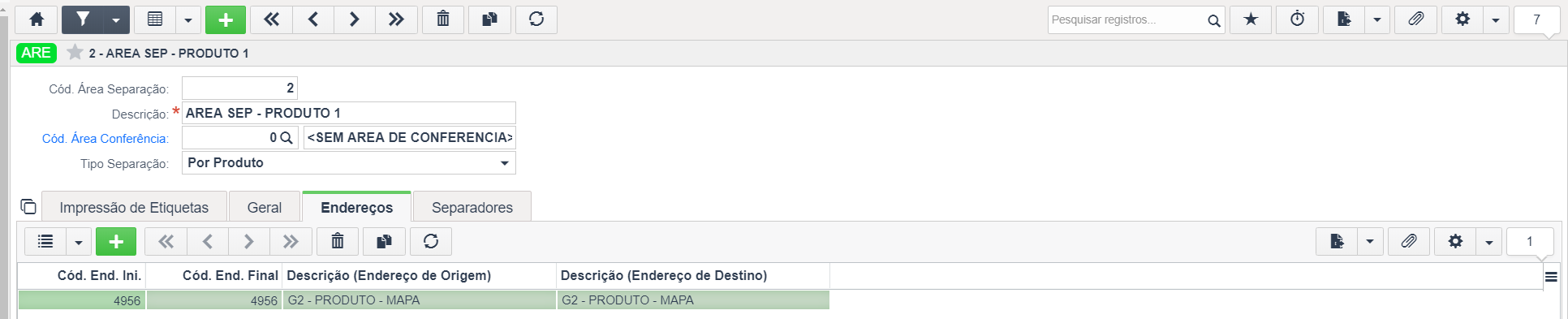Open the attachments paperclip in top toolbar

(1415, 19)
